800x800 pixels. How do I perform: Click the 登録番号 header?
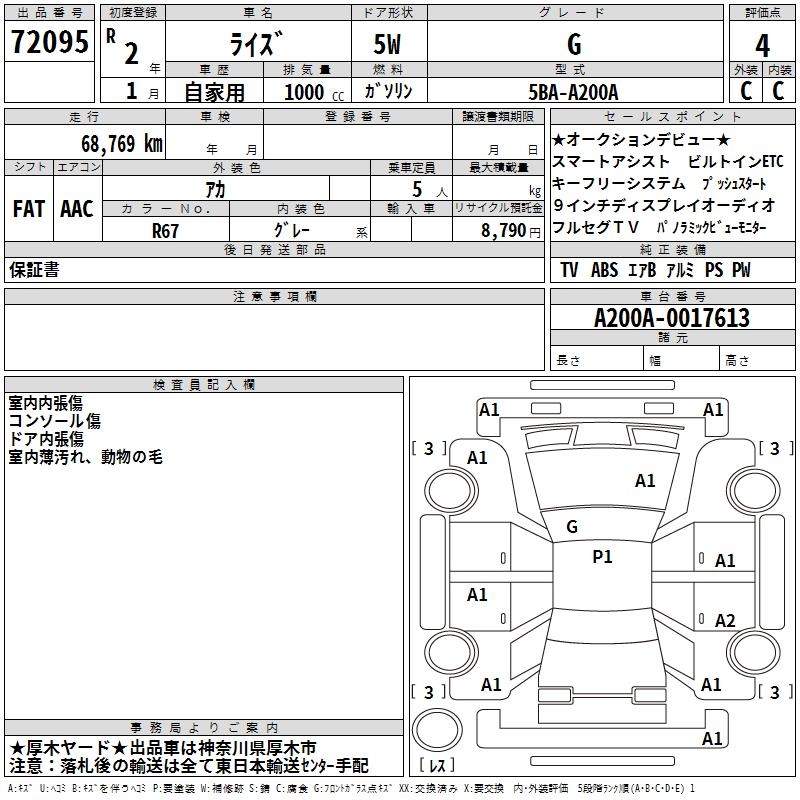(x=358, y=116)
